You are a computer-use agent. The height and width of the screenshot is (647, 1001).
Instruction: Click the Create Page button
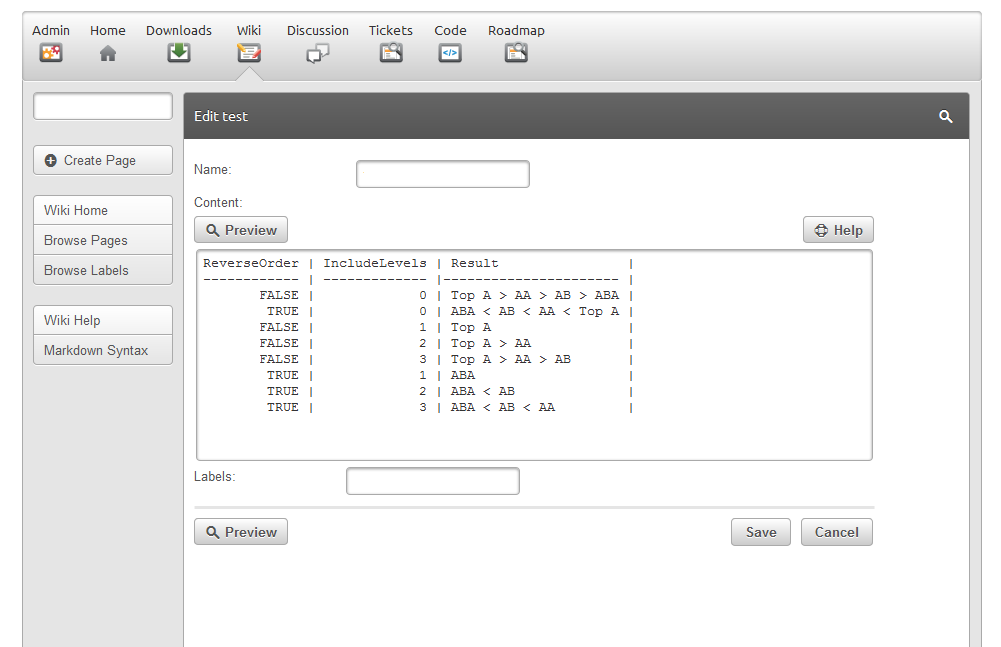click(103, 160)
